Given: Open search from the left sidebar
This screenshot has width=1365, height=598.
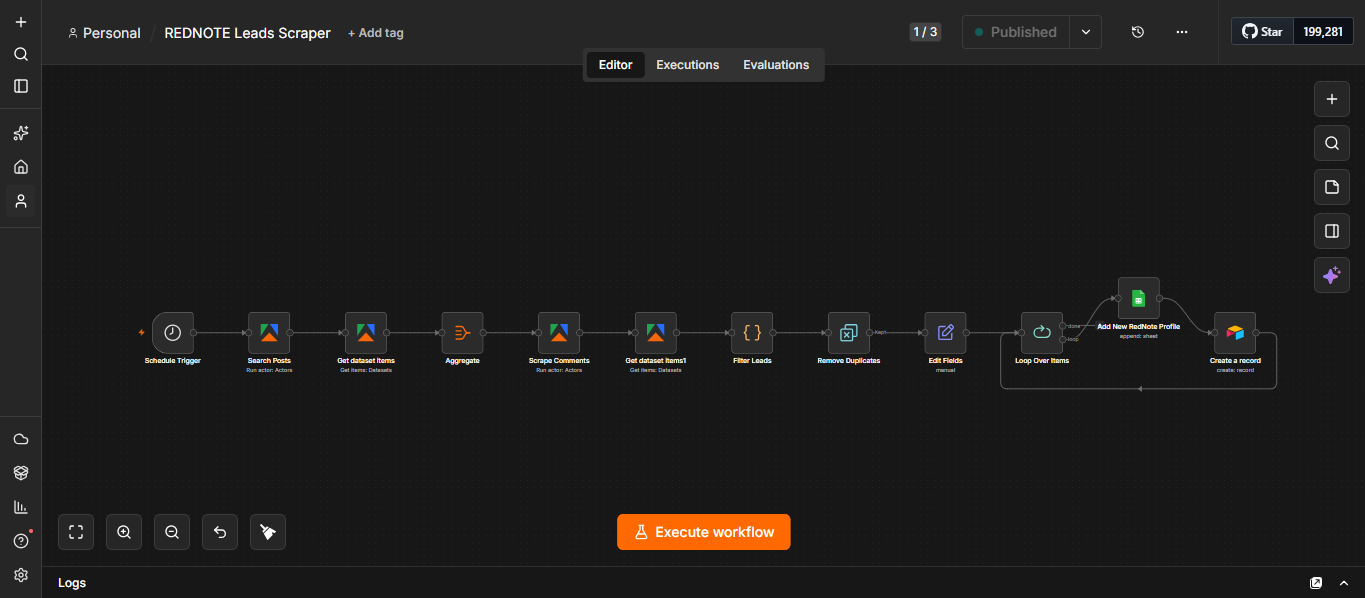Looking at the screenshot, I should (x=21, y=54).
